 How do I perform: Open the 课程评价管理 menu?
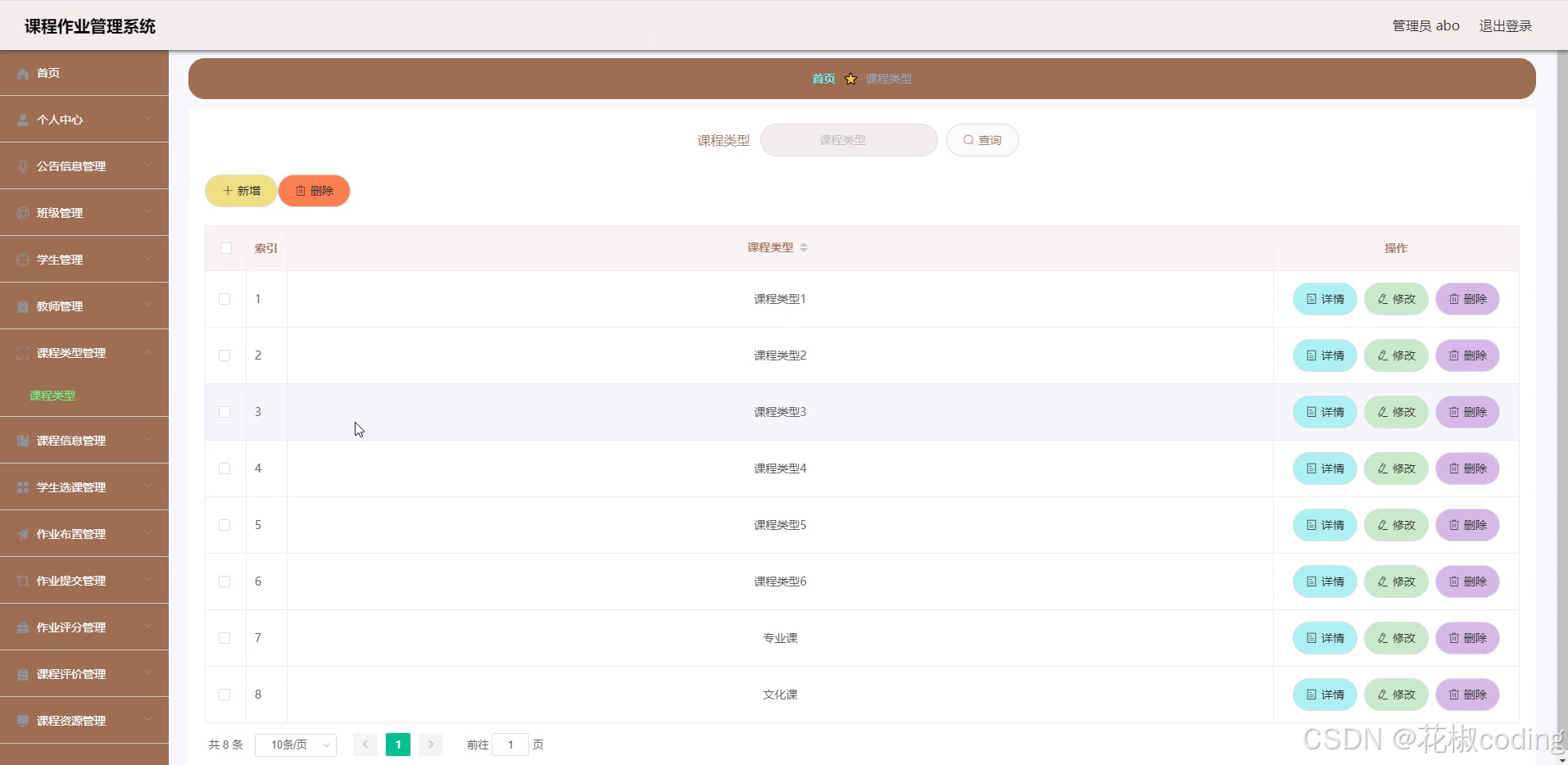coord(84,674)
